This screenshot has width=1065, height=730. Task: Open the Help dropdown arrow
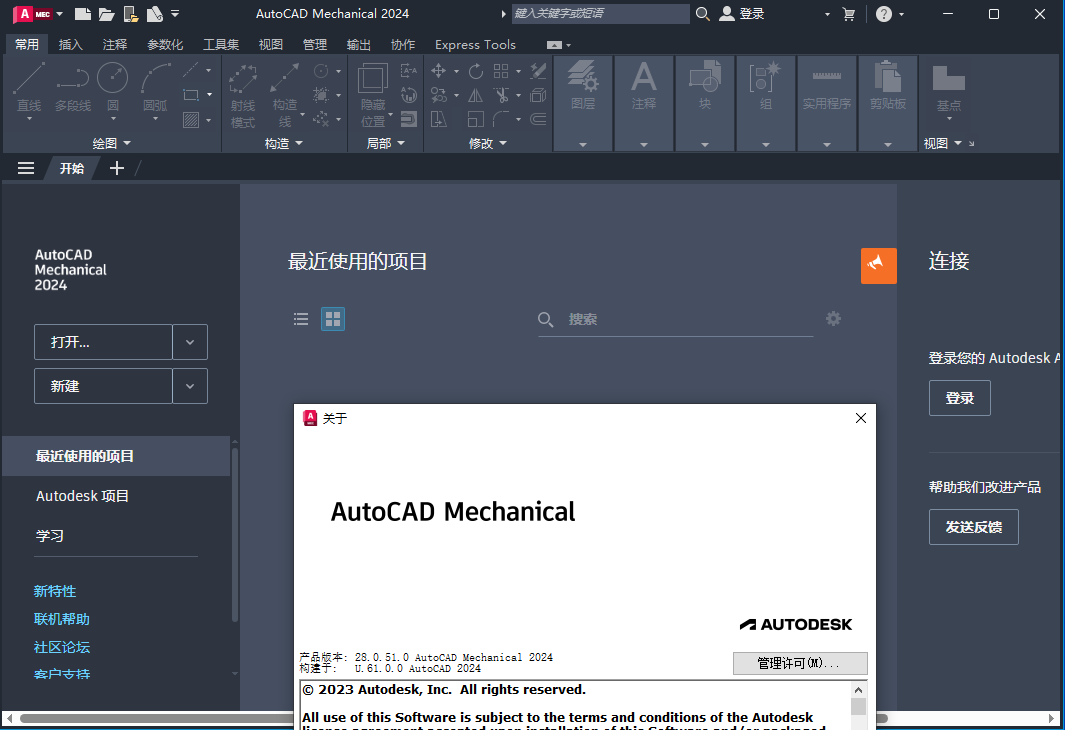click(x=901, y=14)
